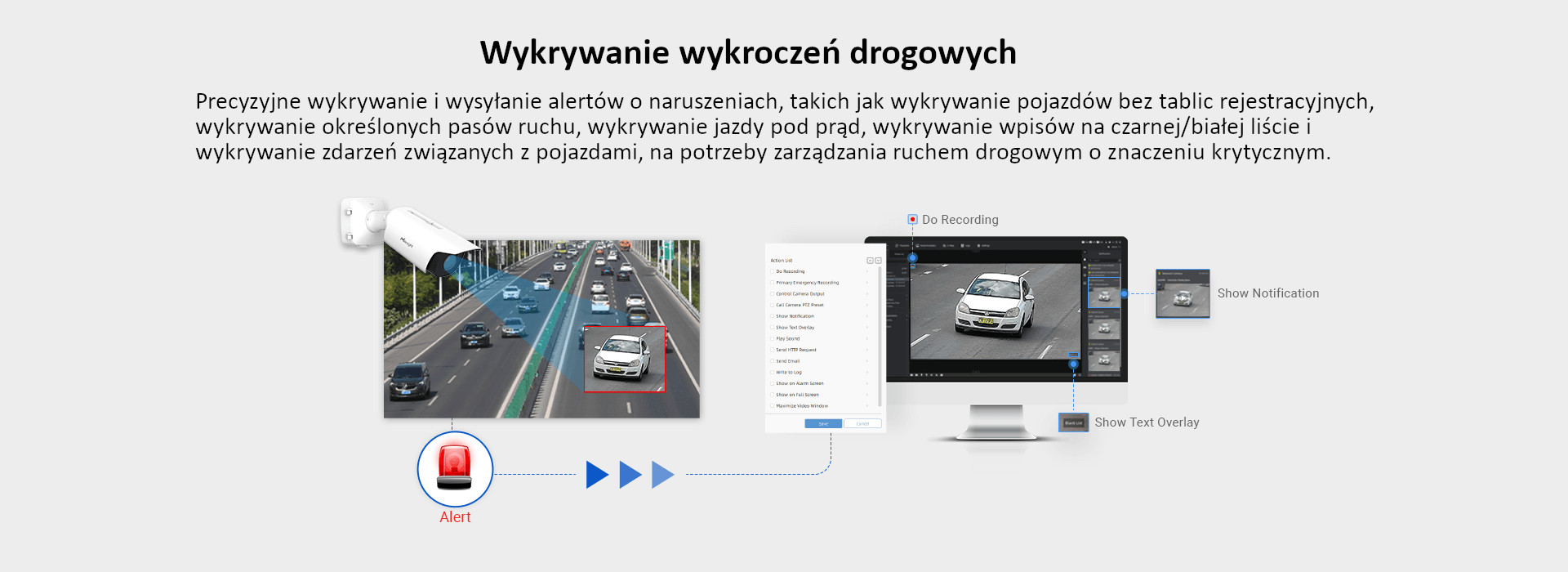The image size is (1568, 572).
Task: Expand the Control Camera Output chevron
Action: 867,294
